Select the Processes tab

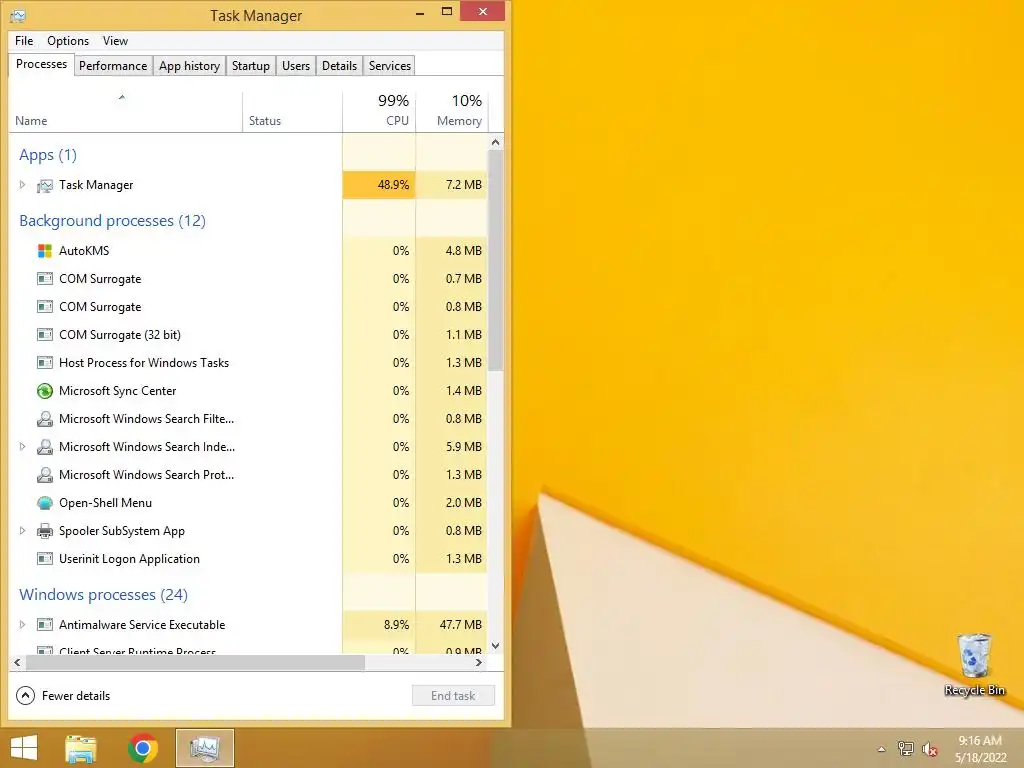pos(41,64)
